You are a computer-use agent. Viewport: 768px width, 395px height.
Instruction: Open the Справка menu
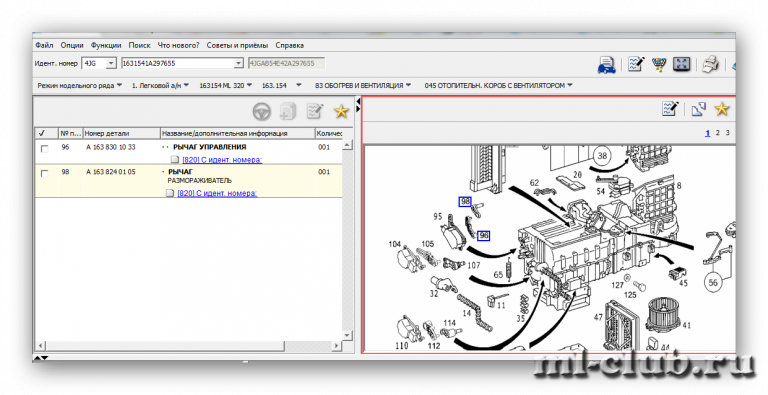tap(289, 45)
